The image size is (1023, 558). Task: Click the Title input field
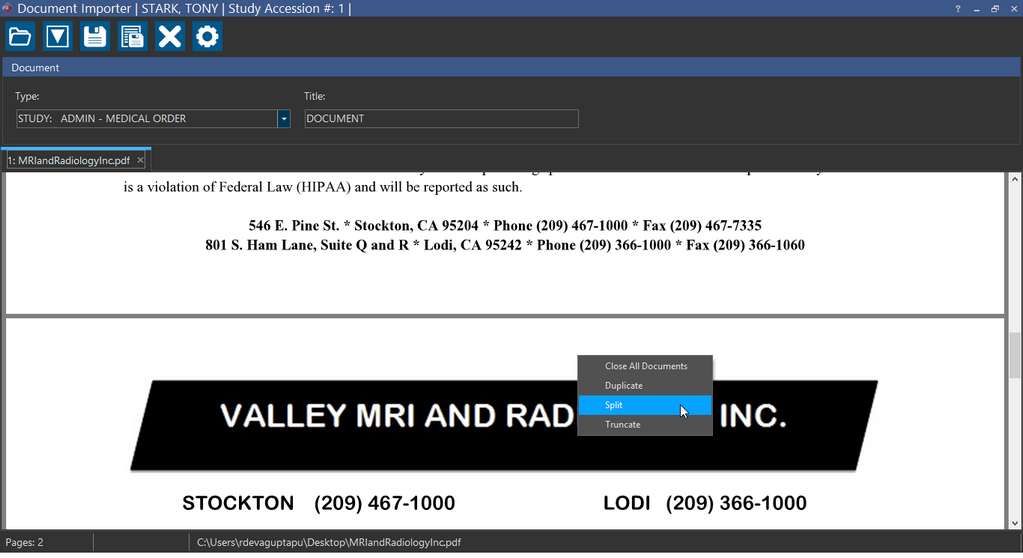click(441, 119)
